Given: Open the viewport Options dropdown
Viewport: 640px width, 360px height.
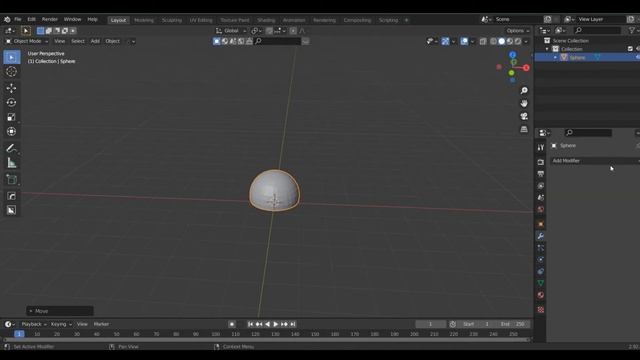Looking at the screenshot, I should [518, 31].
